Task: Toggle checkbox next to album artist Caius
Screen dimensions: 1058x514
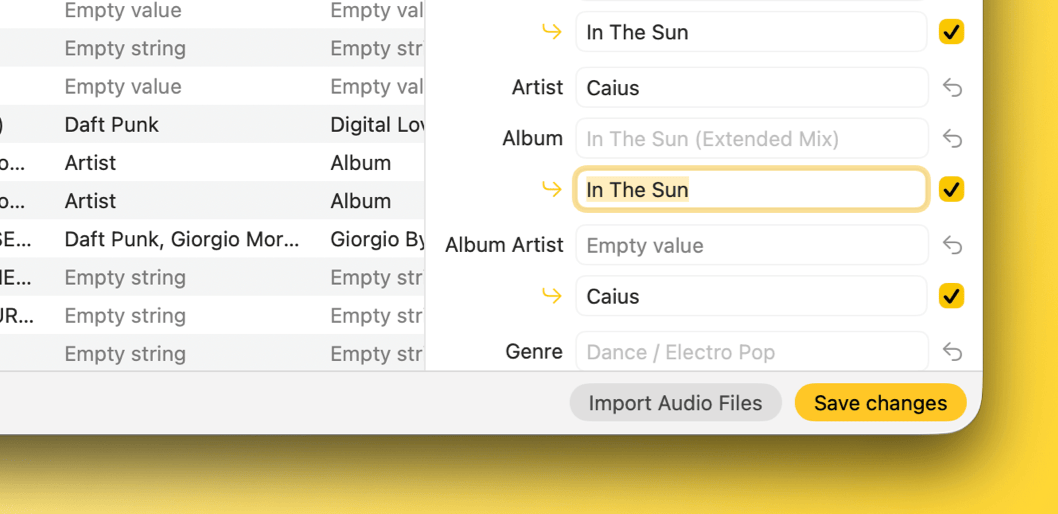Action: 951,296
